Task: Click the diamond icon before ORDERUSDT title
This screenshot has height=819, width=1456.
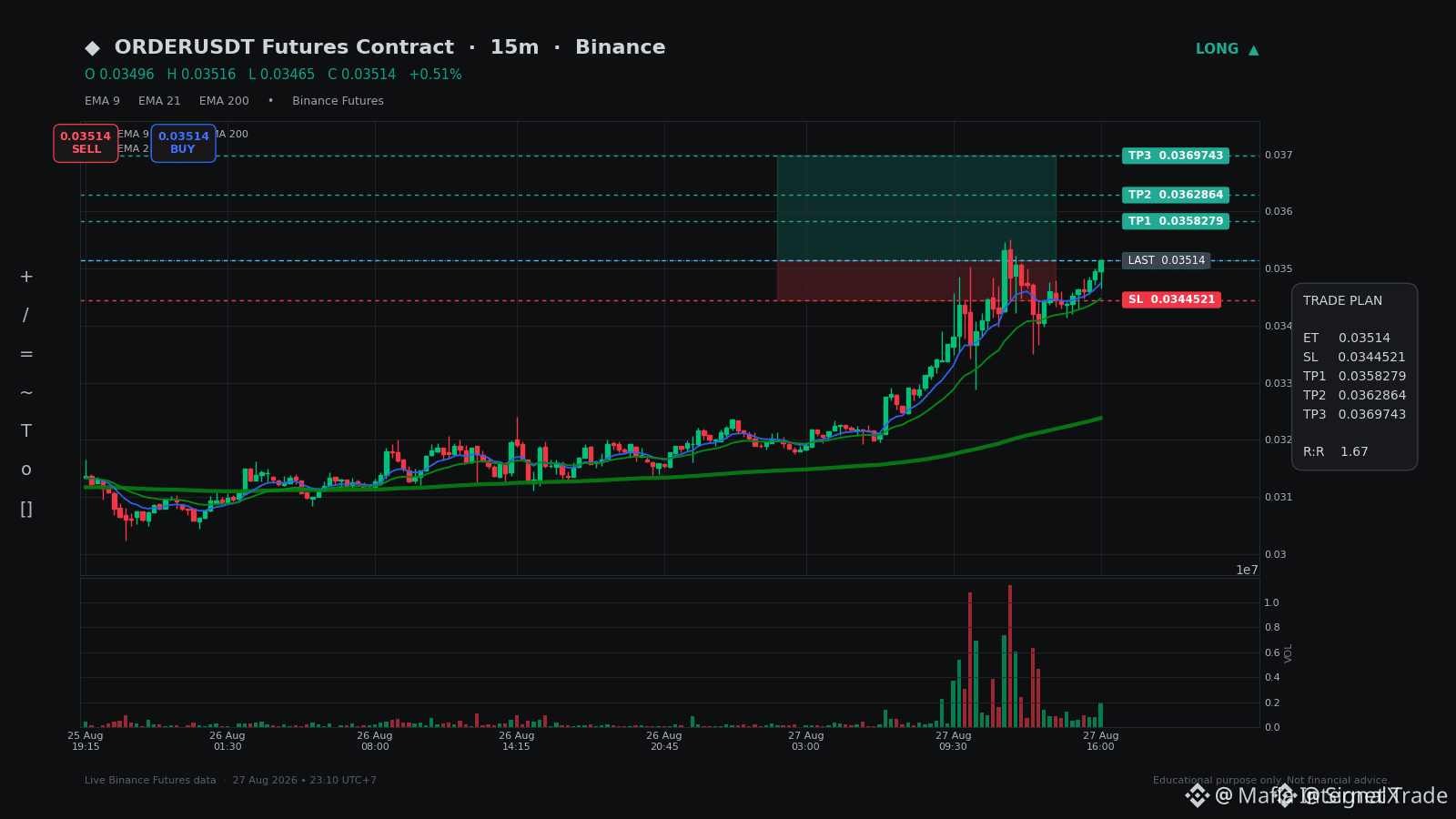Action: tap(93, 48)
